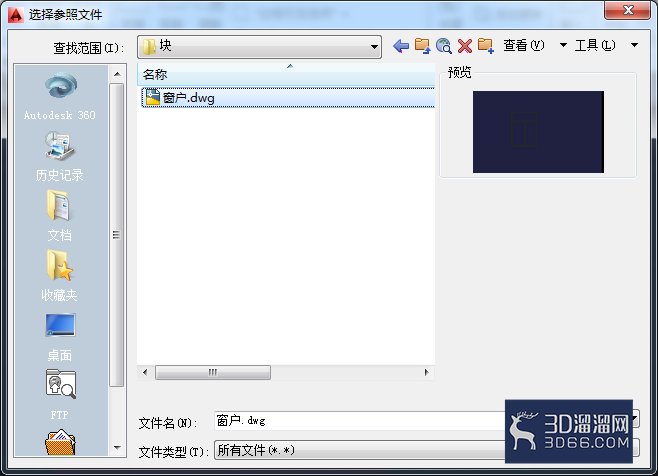
Task: Click the preview thumbnail image
Action: click(x=538, y=132)
